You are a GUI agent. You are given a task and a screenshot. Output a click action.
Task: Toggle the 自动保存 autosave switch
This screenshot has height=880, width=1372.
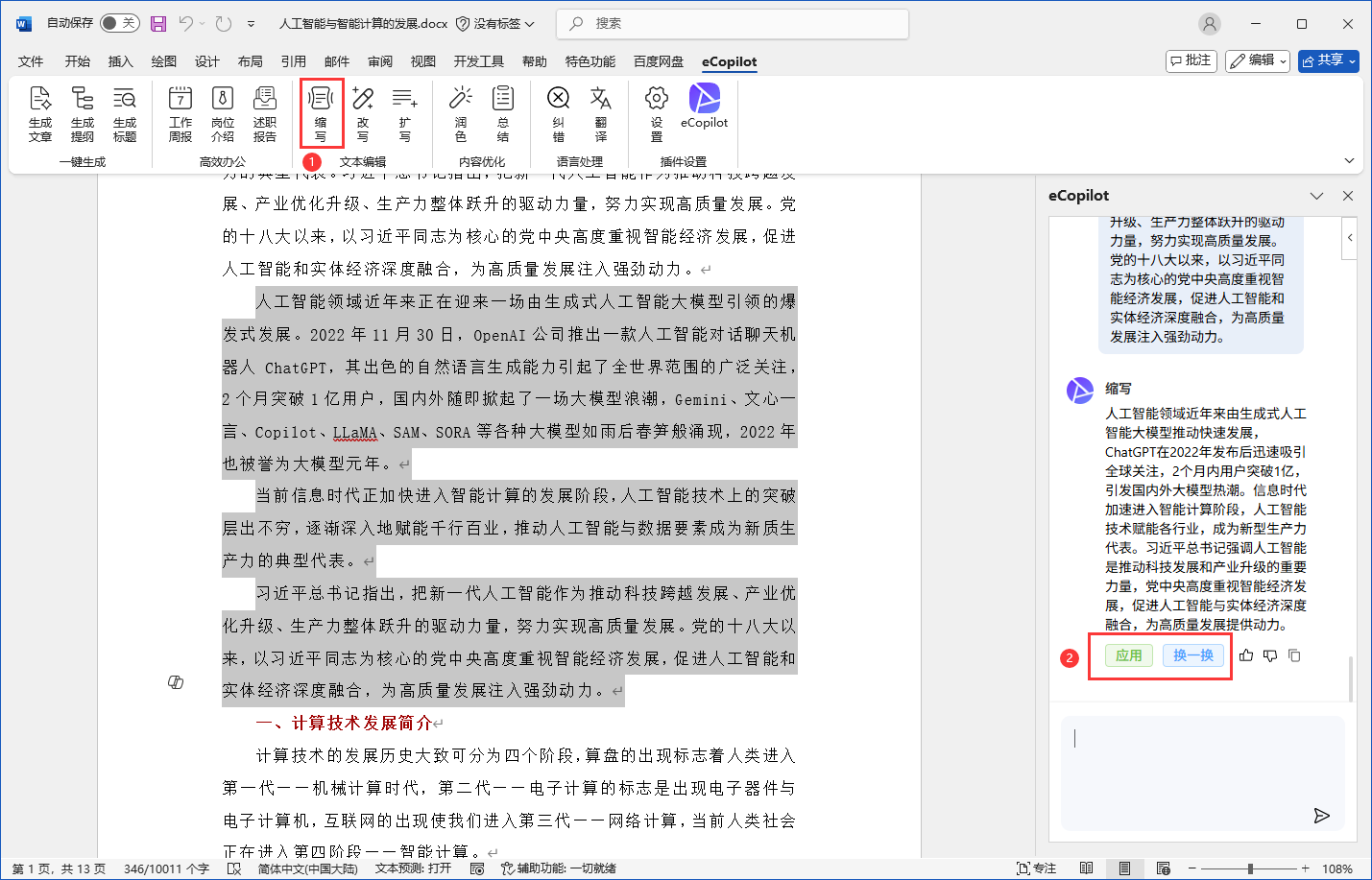(x=120, y=23)
